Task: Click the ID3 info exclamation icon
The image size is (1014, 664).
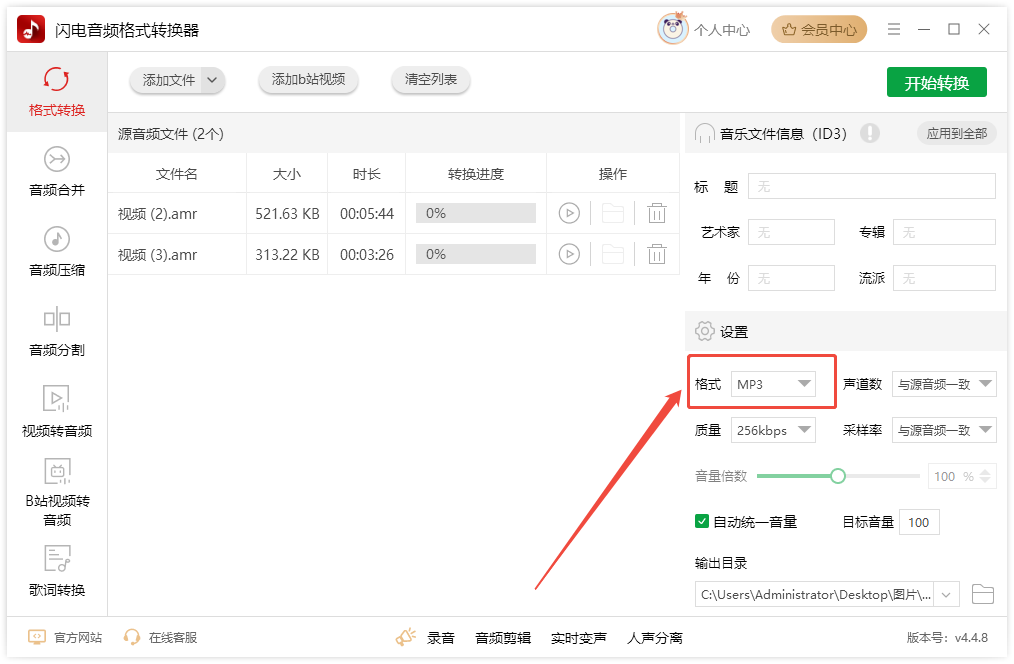Action: tap(870, 133)
